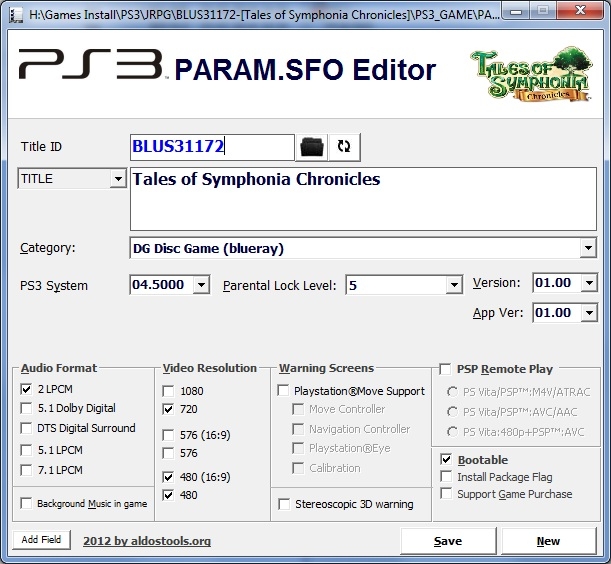Image resolution: width=611 pixels, height=564 pixels.
Task: Click the Parental Lock Level label
Action: pos(279,286)
